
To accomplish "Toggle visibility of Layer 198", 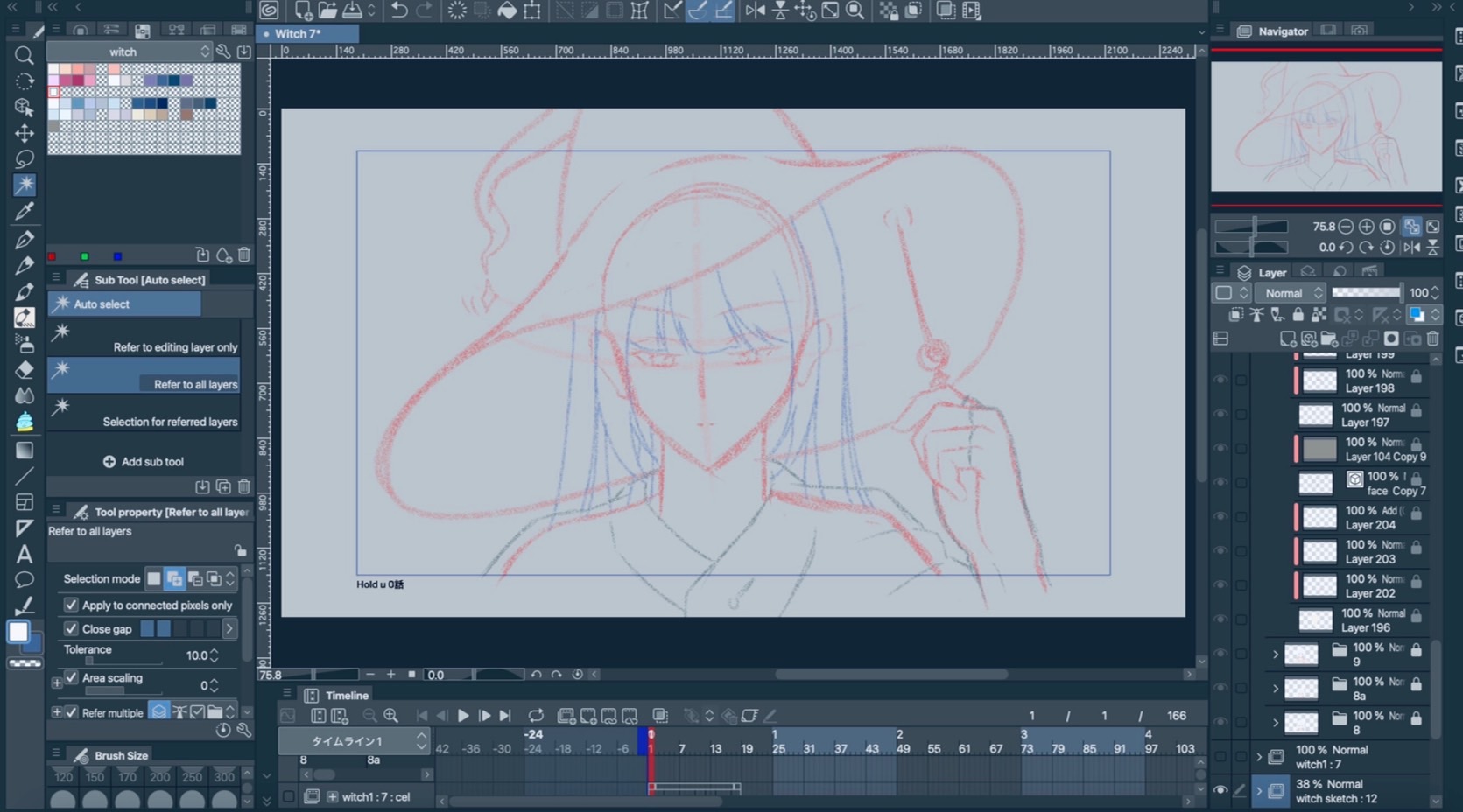I will coord(1220,380).
